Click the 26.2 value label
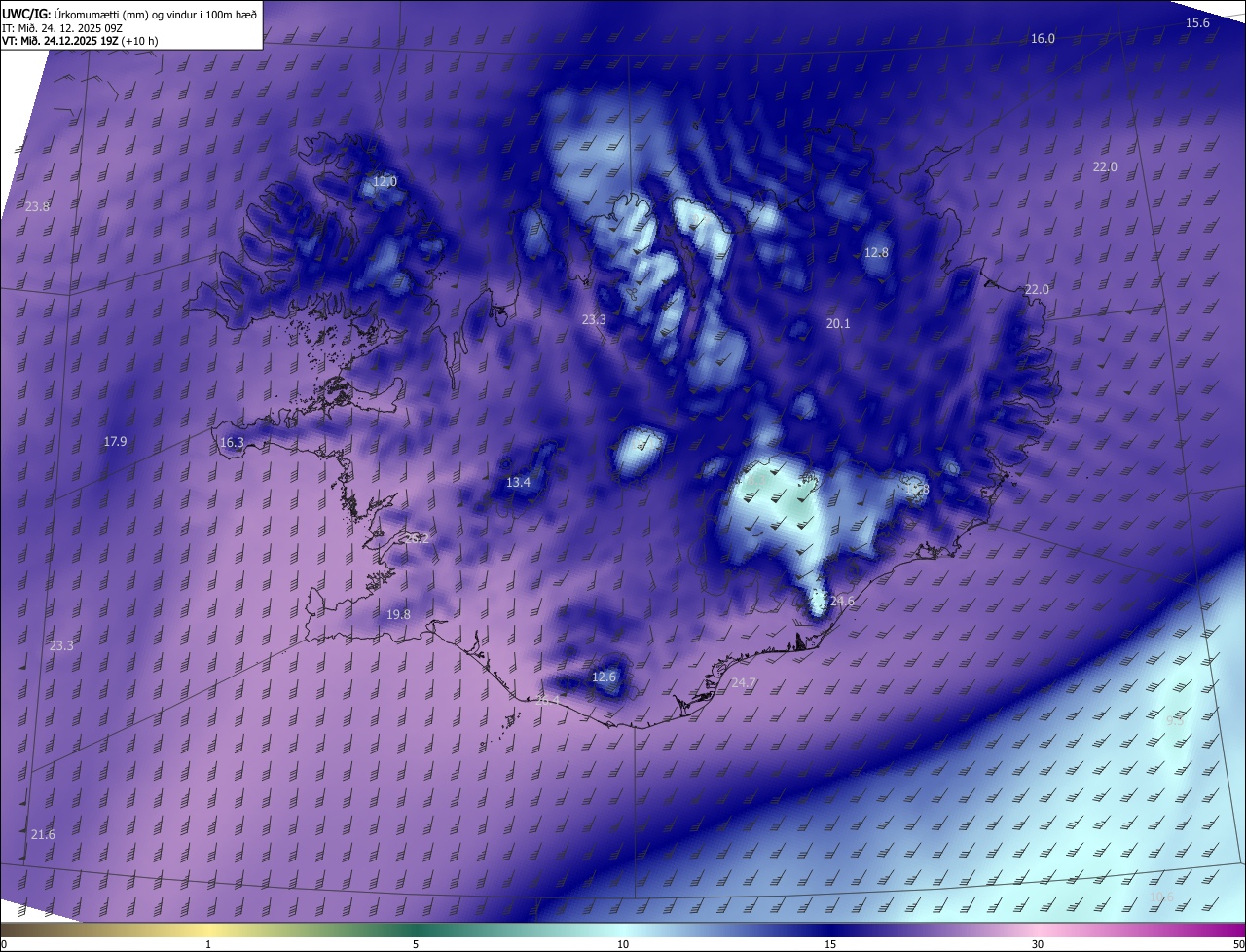 click(418, 537)
